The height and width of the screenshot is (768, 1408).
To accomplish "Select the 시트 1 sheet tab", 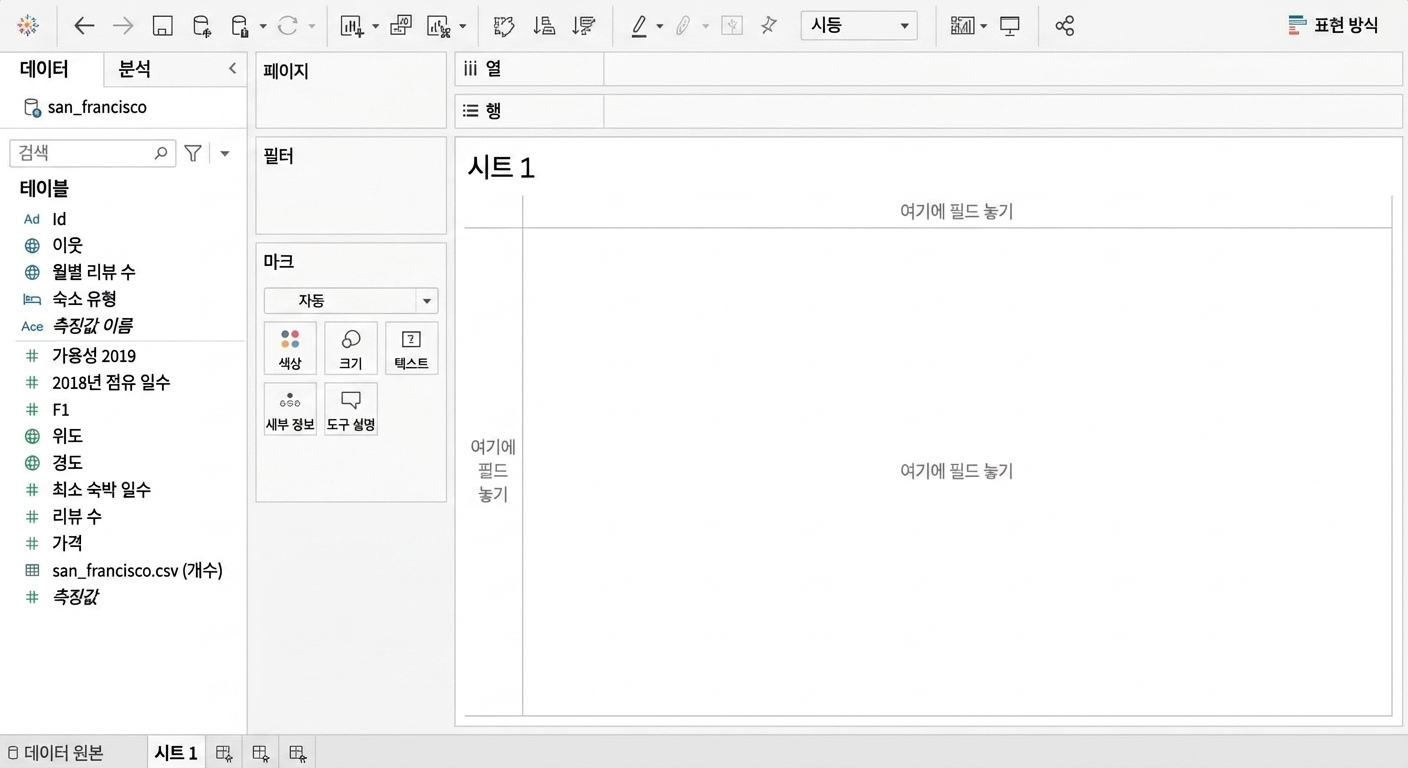I will tap(176, 753).
